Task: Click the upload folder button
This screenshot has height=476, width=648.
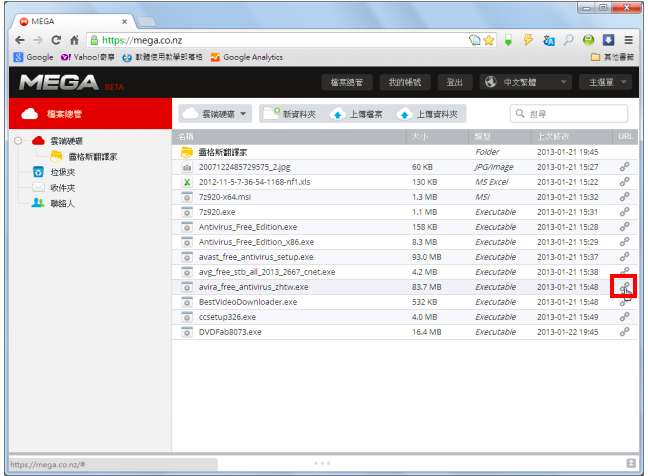Action: tap(428, 114)
